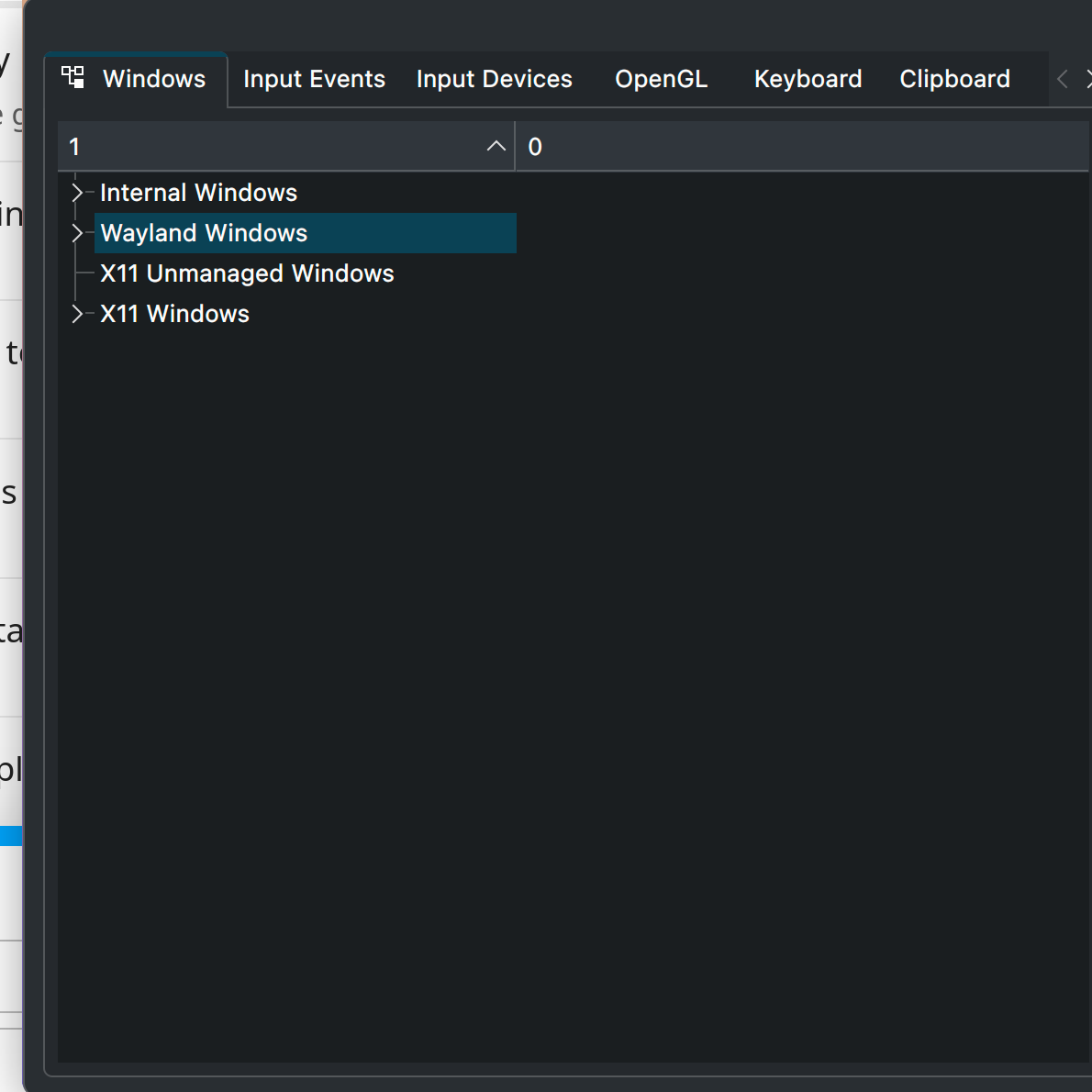Select the X11 Windows row
The width and height of the screenshot is (1092, 1092).
(x=174, y=314)
